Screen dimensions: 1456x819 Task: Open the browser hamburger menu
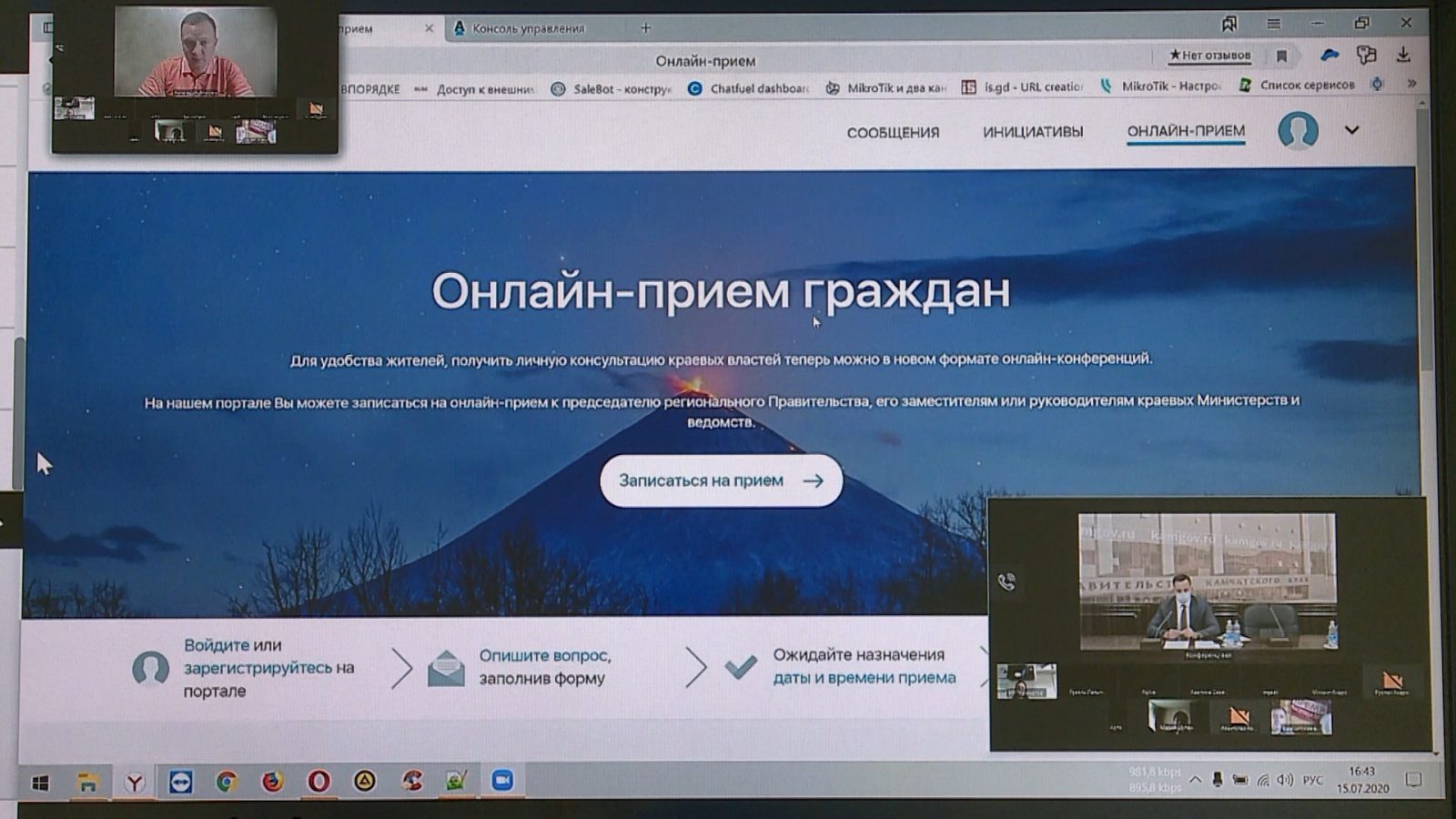[1273, 24]
